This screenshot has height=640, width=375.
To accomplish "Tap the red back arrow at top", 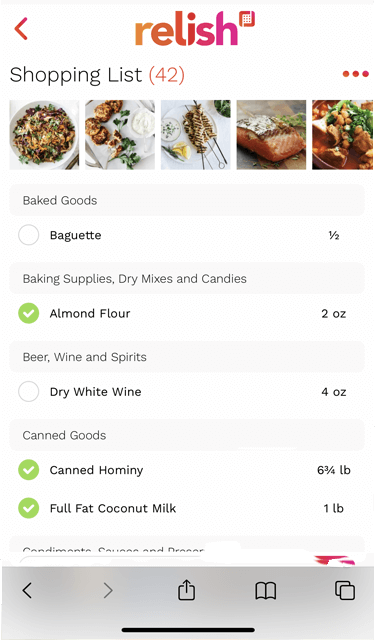I will (x=21, y=29).
